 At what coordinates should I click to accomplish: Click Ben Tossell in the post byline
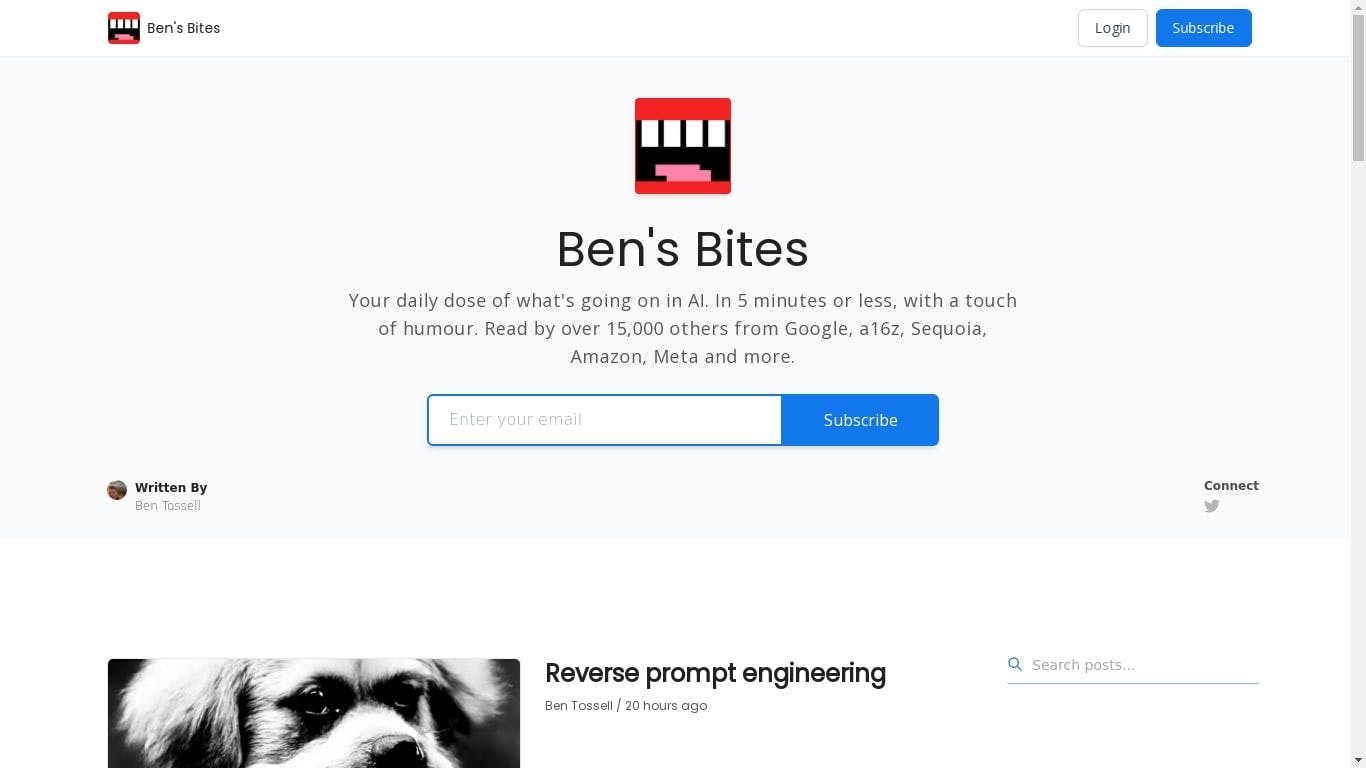578,706
